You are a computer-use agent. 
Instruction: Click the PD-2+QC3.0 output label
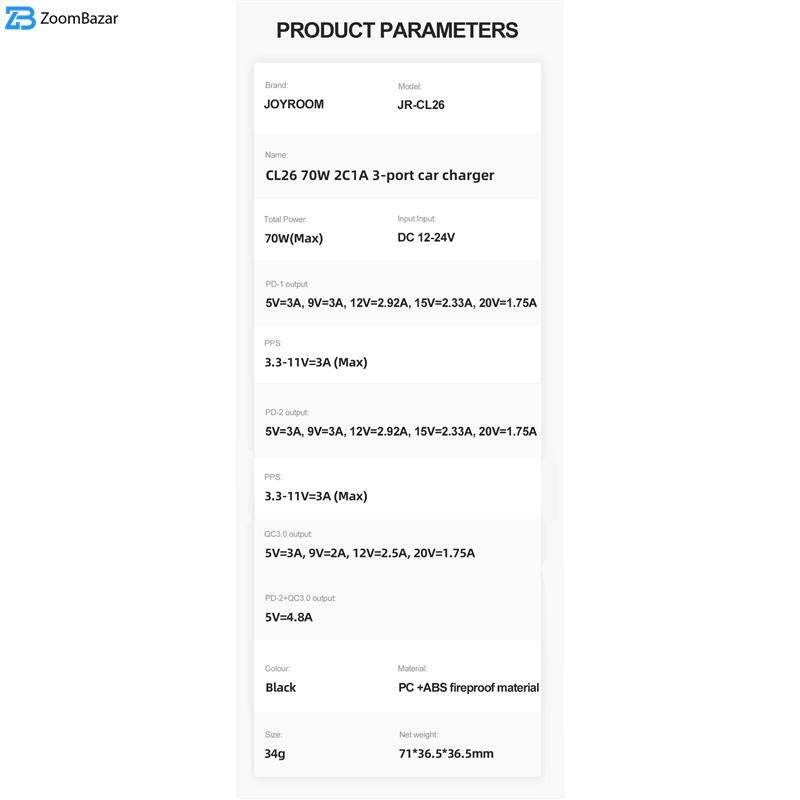300,598
